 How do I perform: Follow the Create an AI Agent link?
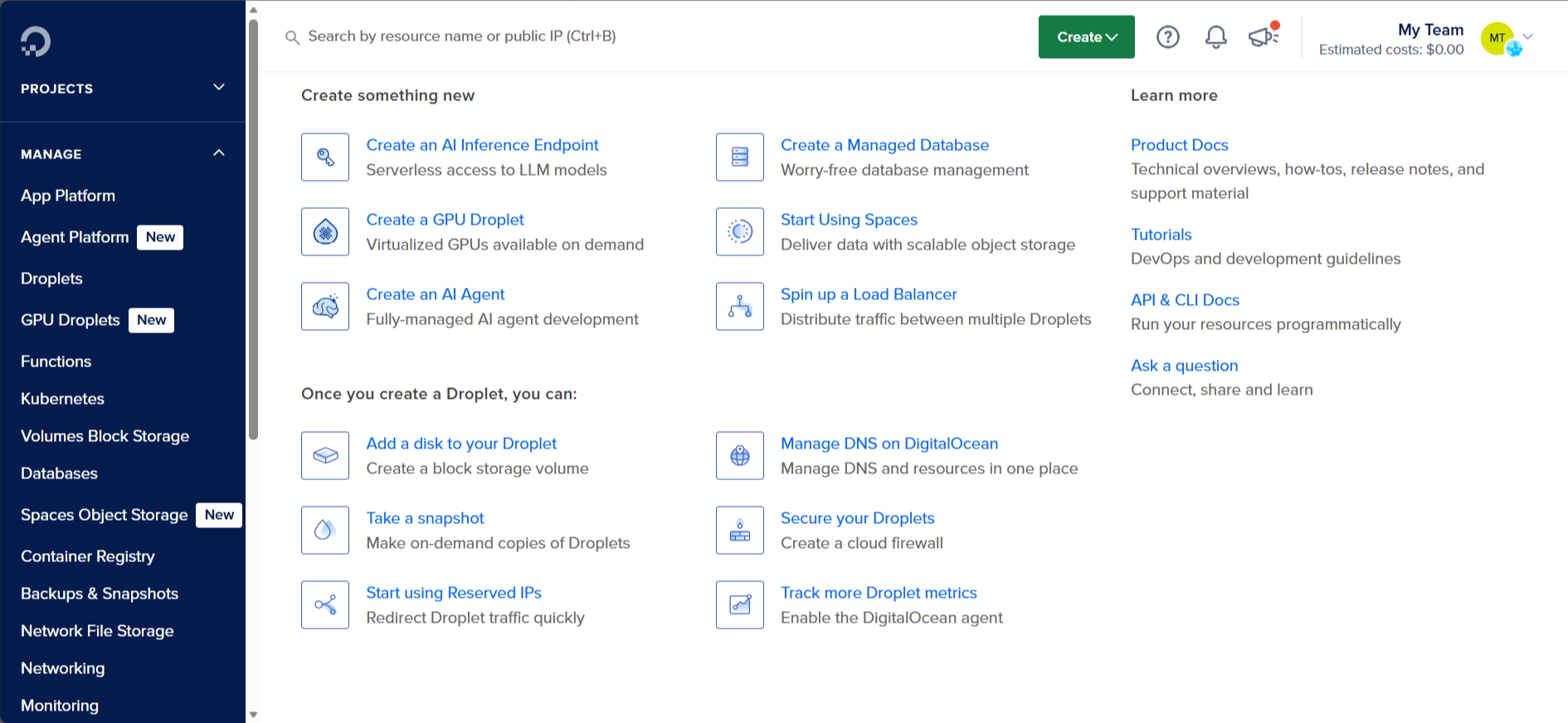pos(436,294)
